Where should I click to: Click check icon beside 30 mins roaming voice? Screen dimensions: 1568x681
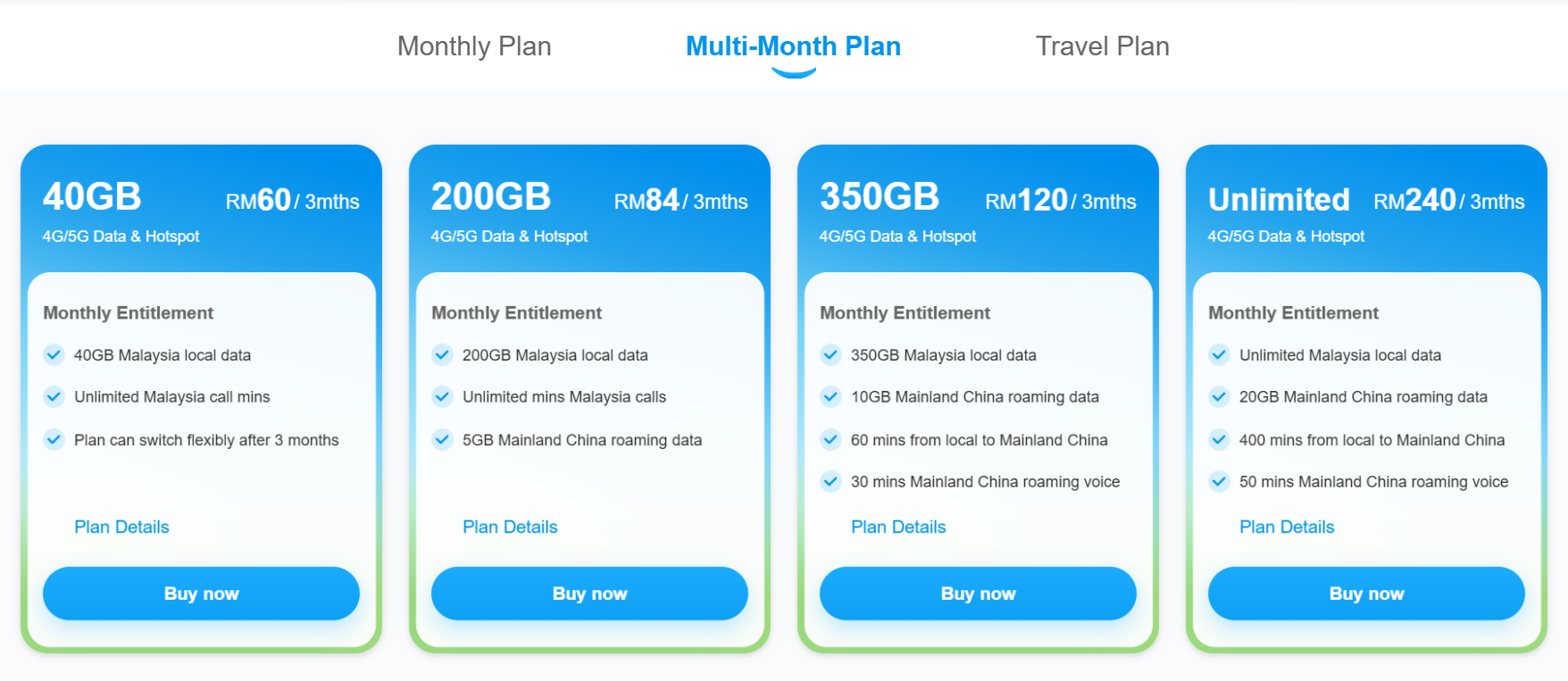coord(830,482)
